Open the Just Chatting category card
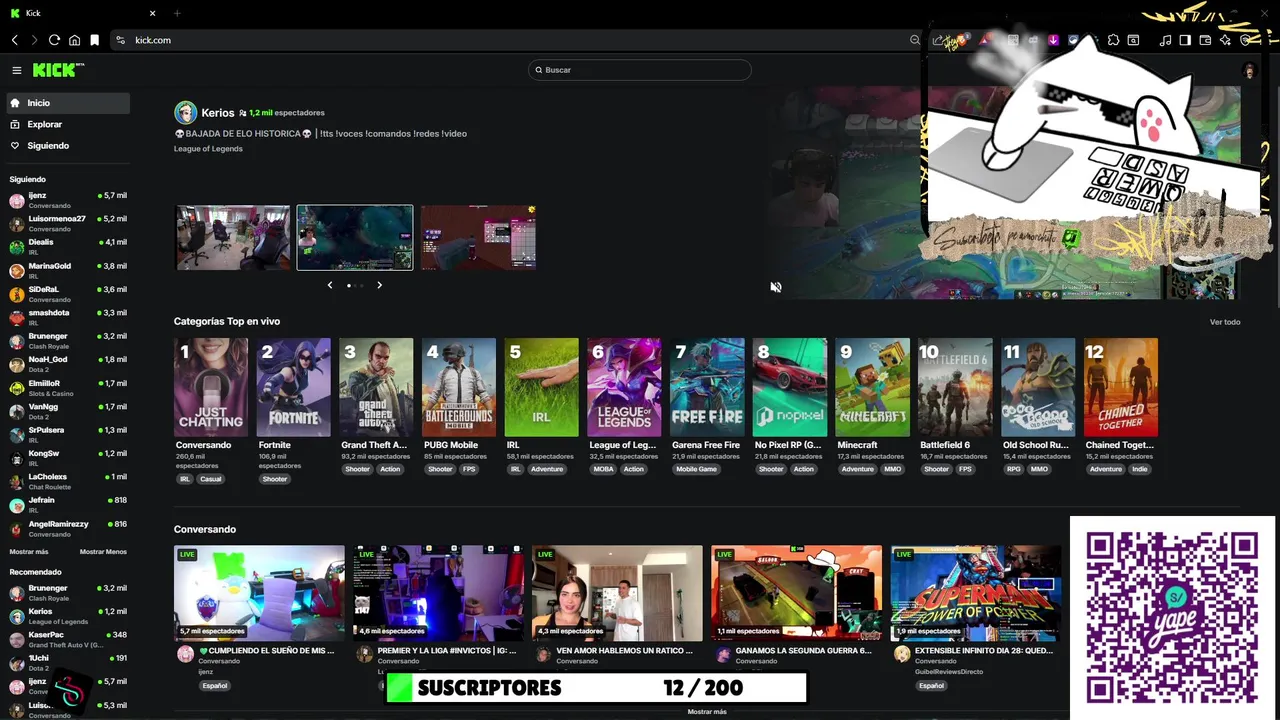 pos(211,387)
